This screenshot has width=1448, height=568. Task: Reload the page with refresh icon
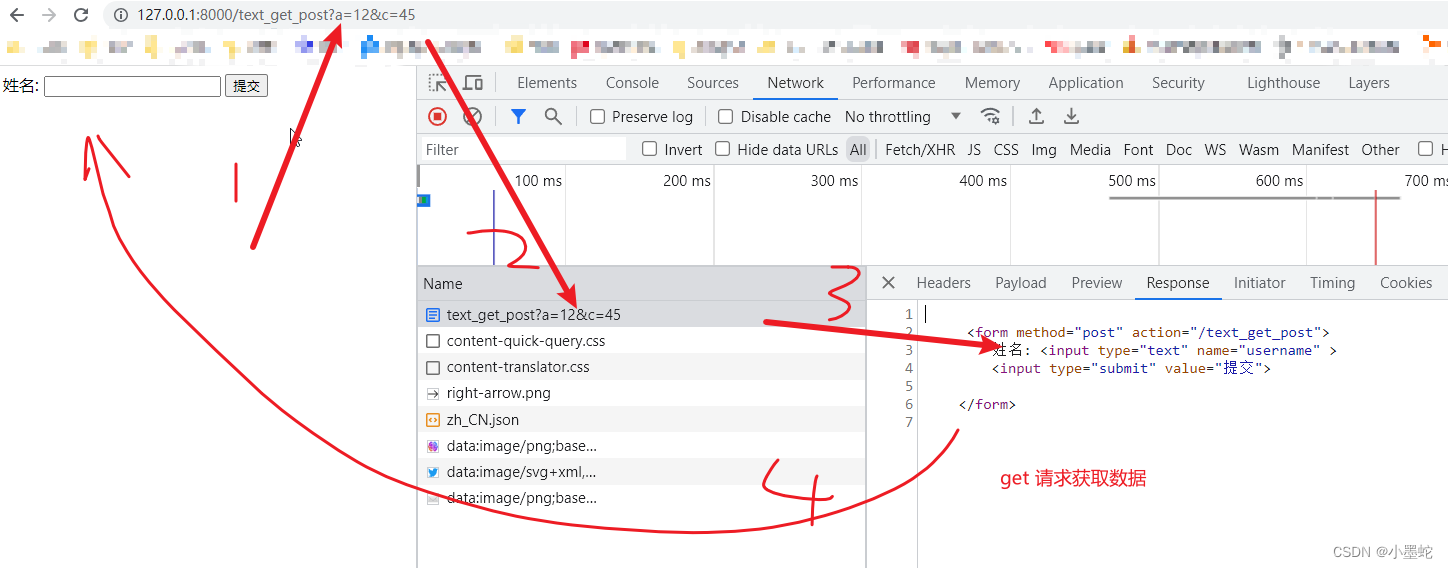81,15
